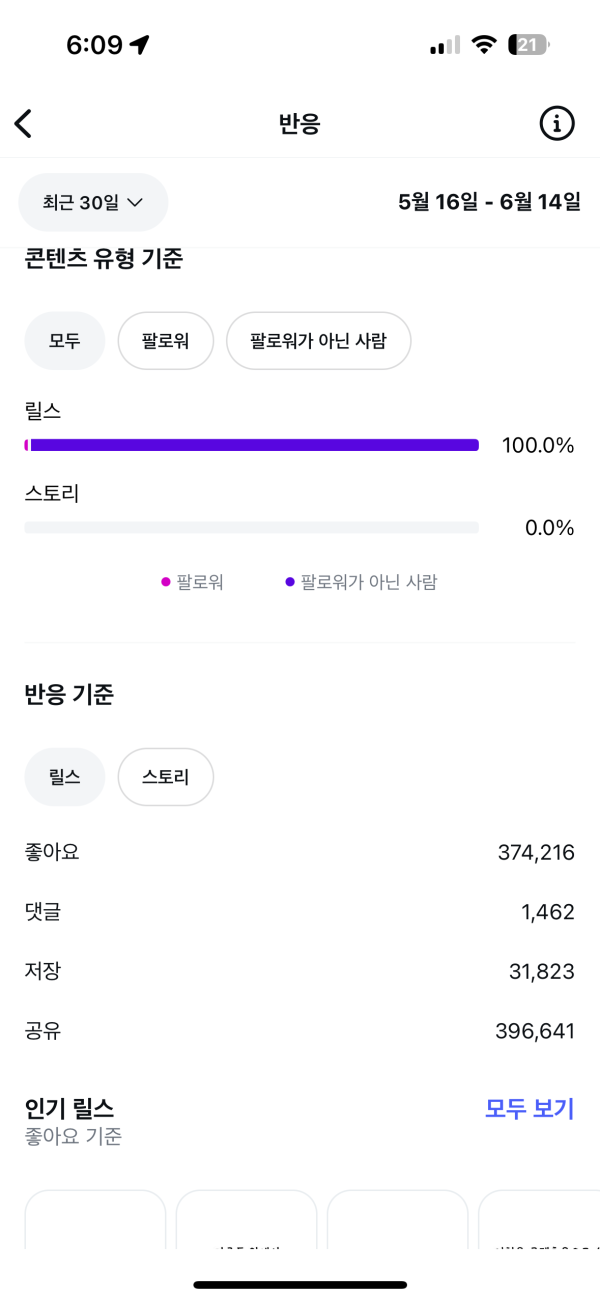Open the second popular reel thumbnail
The image size is (600, 1301).
(x=246, y=1220)
